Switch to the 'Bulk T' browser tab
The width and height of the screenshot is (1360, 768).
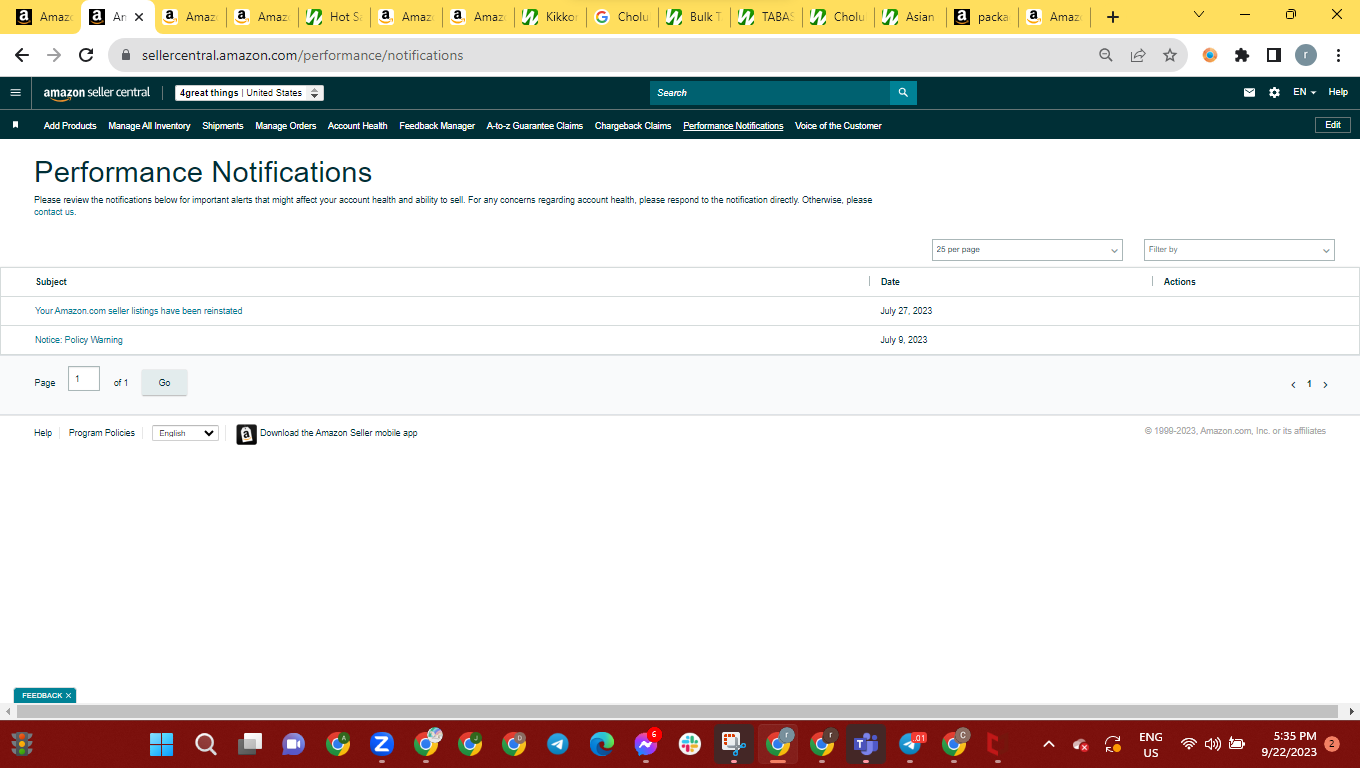pos(694,17)
